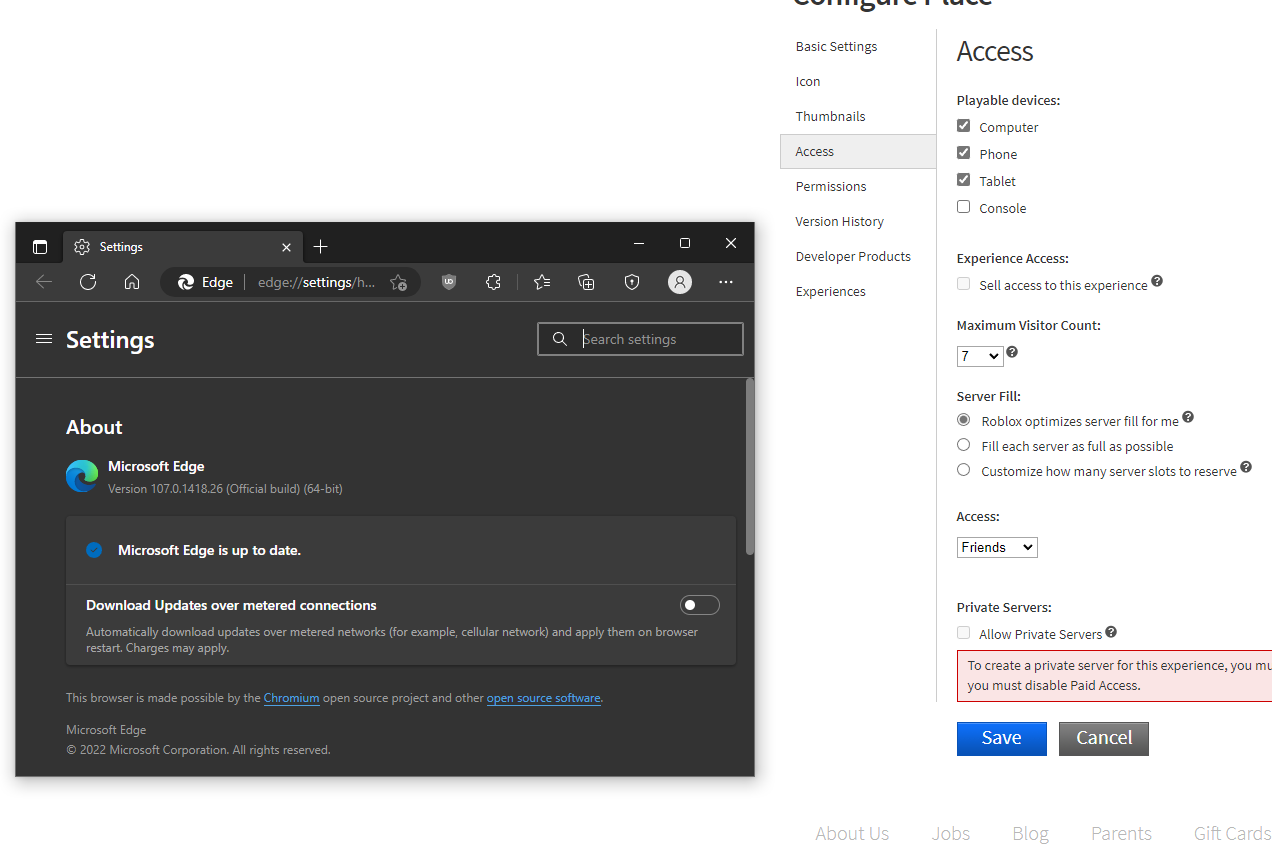Check Allow Private Servers
This screenshot has height=847, width=1272.
pyautogui.click(x=964, y=633)
